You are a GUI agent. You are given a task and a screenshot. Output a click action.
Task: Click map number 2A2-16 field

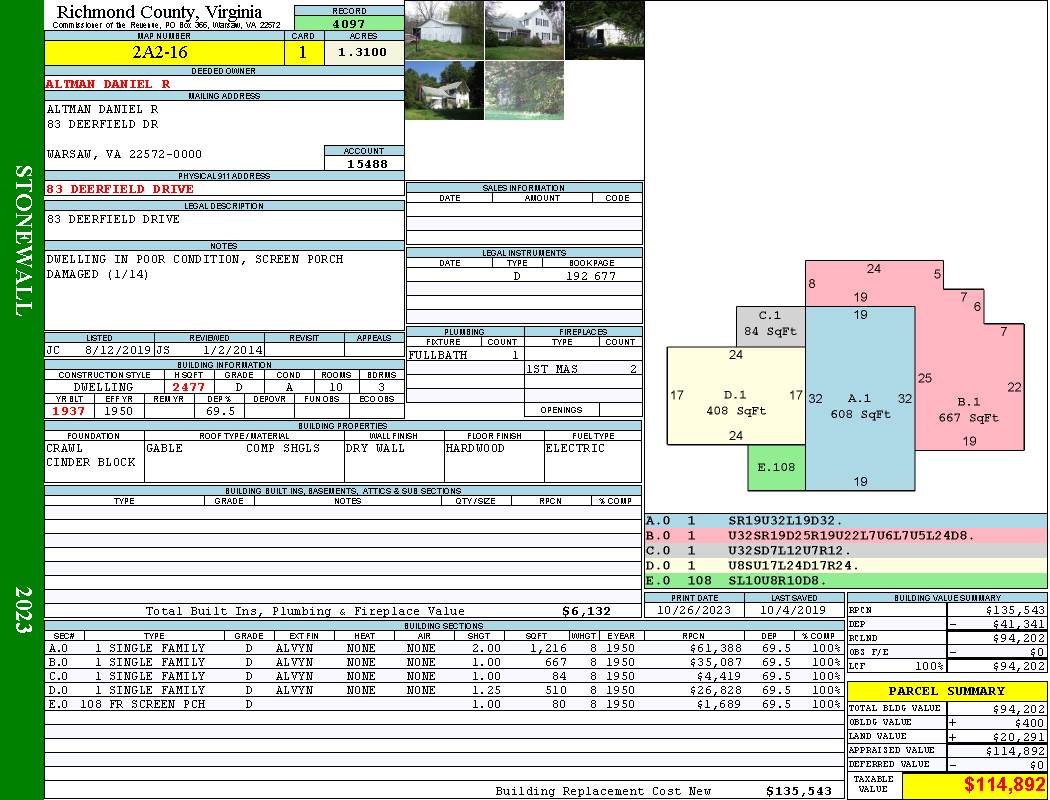pos(164,52)
